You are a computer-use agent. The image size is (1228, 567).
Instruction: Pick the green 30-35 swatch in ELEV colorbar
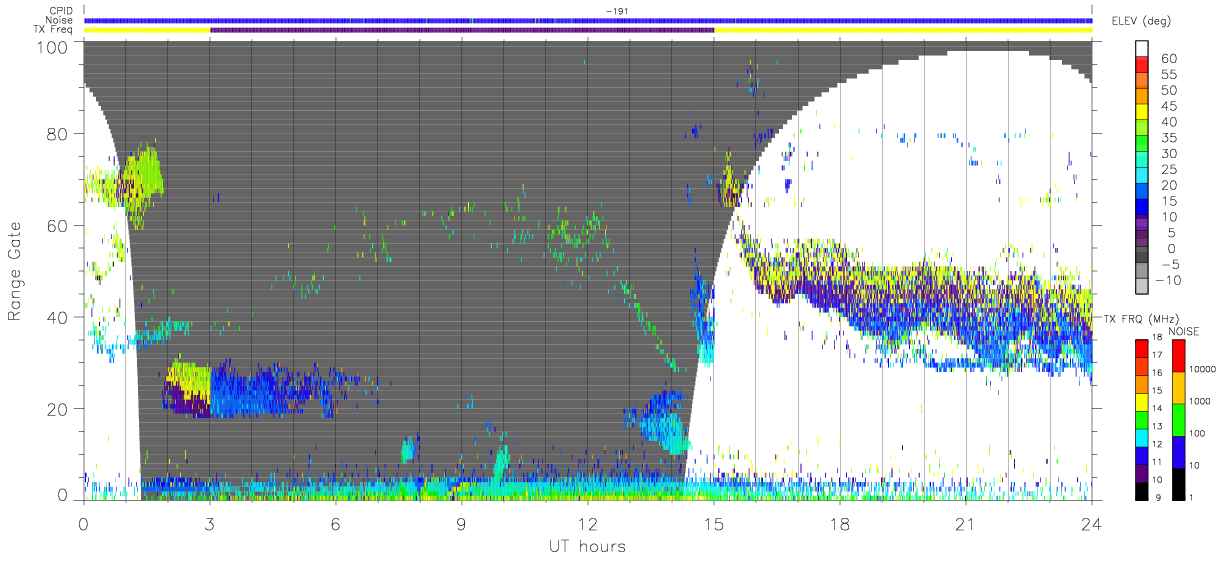(x=1143, y=144)
